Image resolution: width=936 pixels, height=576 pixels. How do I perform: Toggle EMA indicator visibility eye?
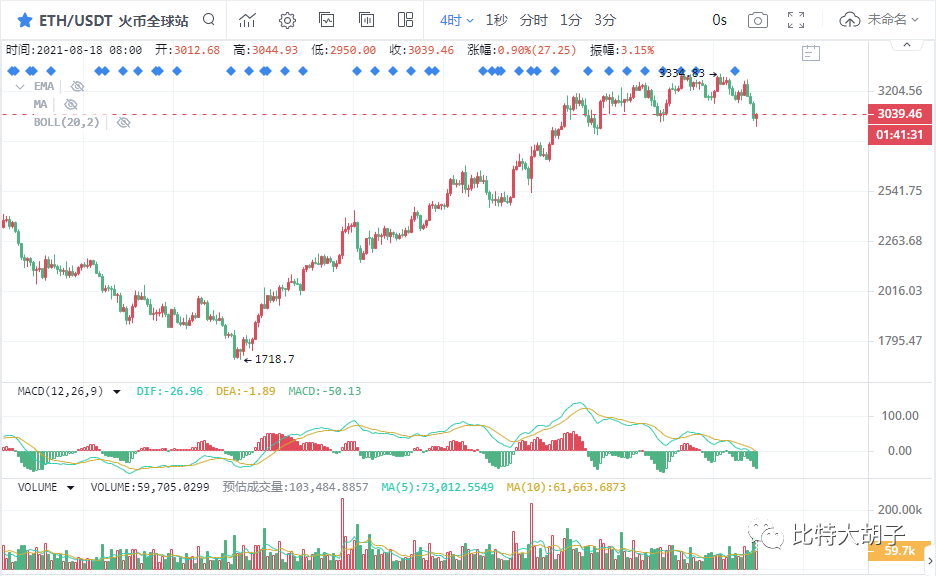point(77,87)
